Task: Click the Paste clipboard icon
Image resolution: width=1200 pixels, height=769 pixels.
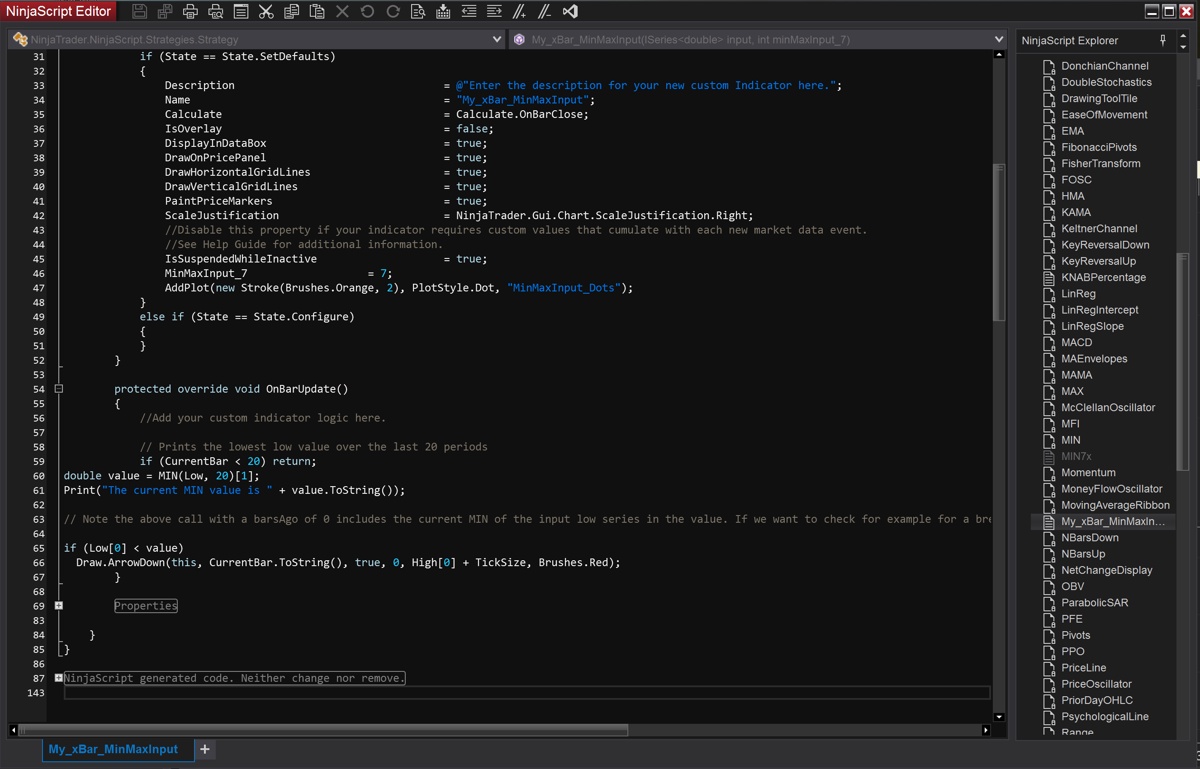Action: (317, 12)
